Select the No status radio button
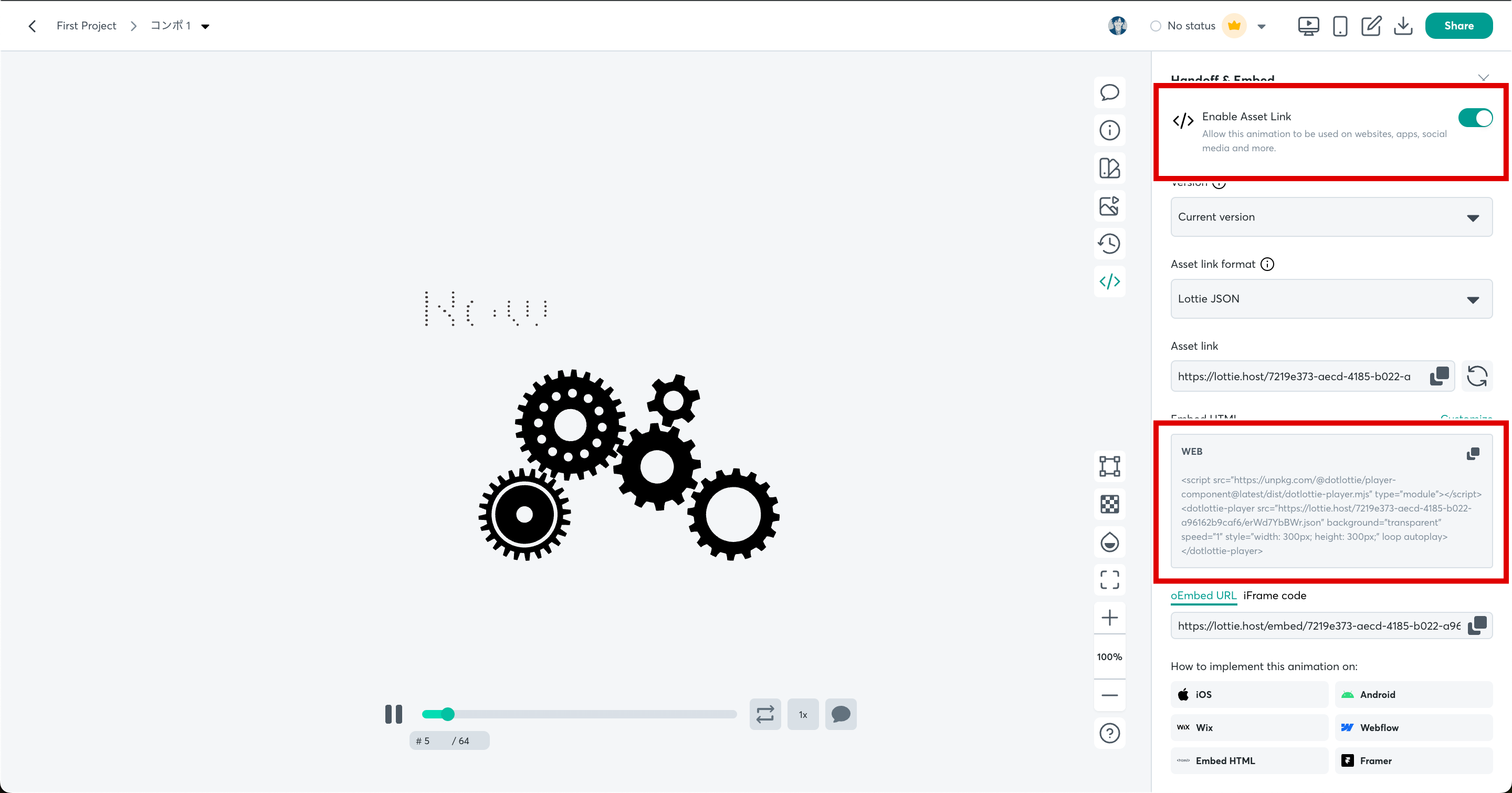This screenshot has height=793, width=1512. [1155, 26]
